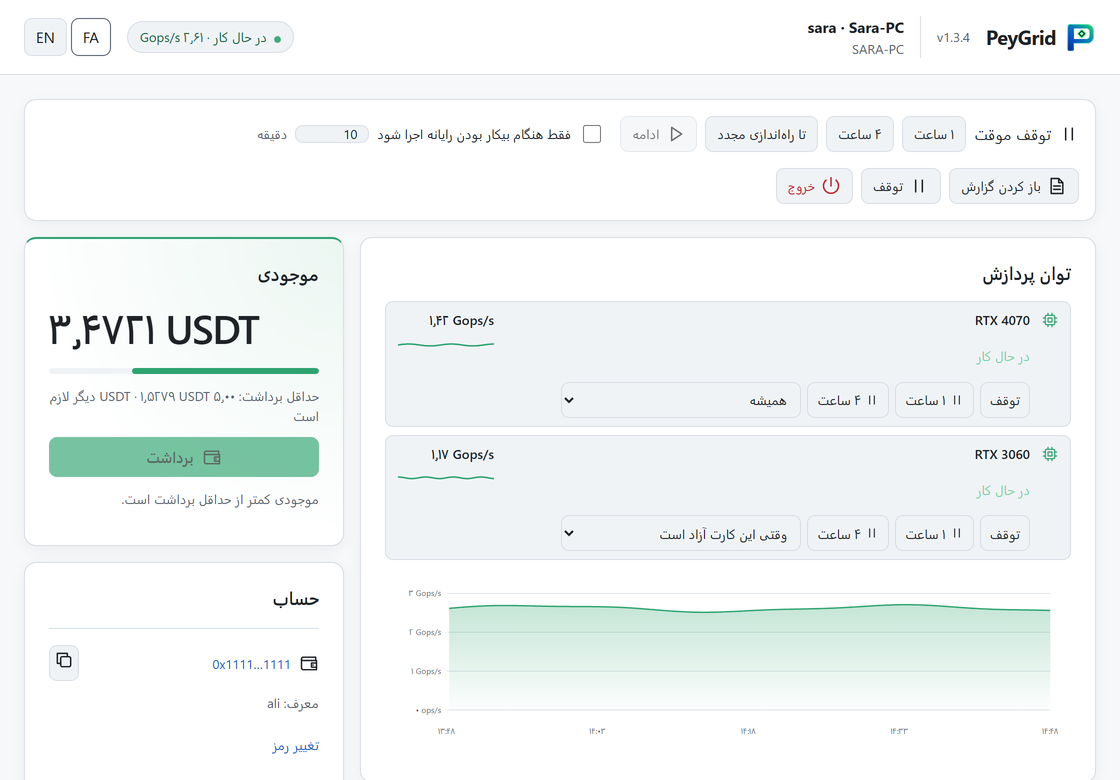Click the sparkline on the RTX 3060 card

pyautogui.click(x=446, y=478)
